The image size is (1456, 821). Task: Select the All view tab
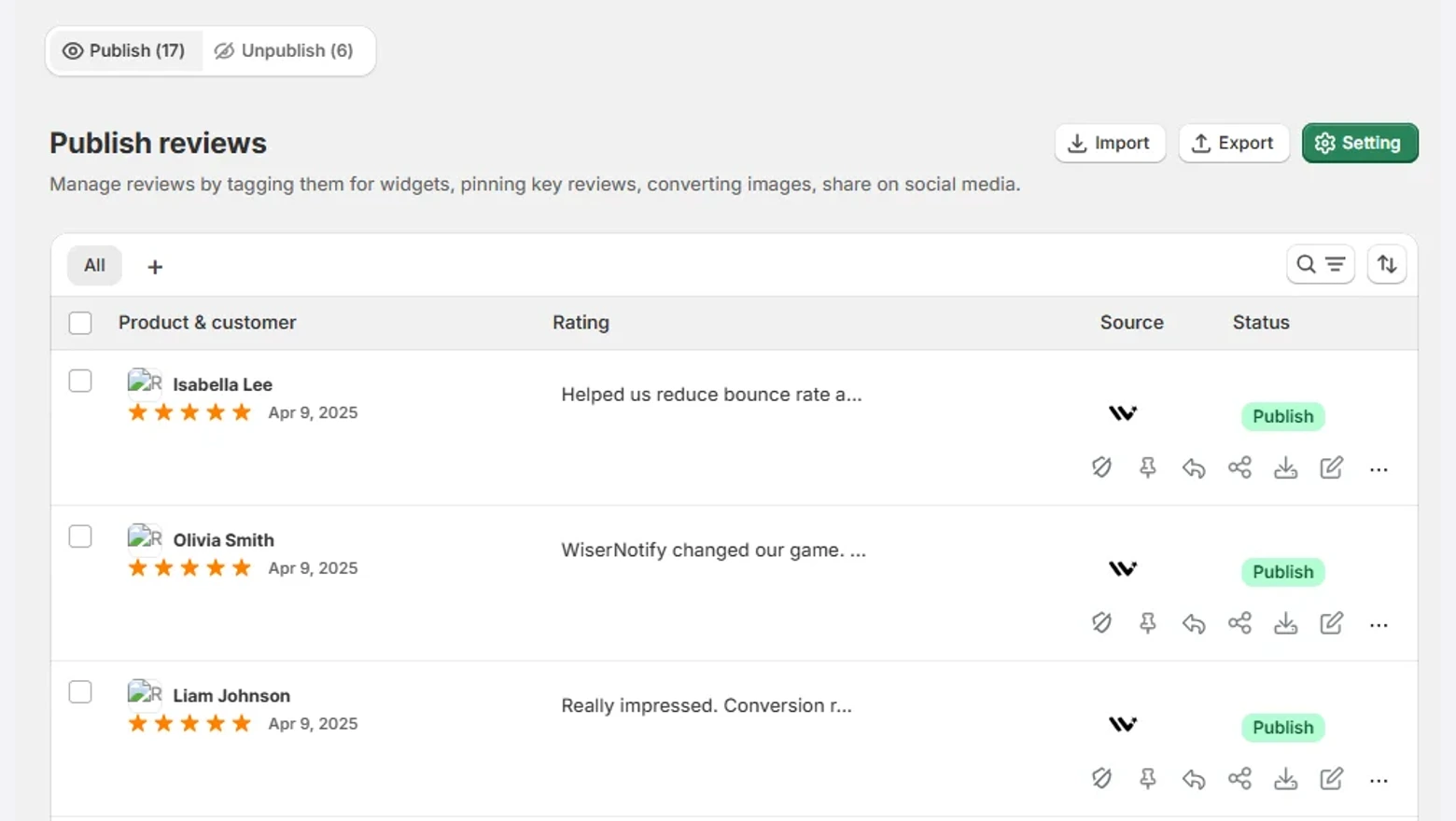coord(94,266)
